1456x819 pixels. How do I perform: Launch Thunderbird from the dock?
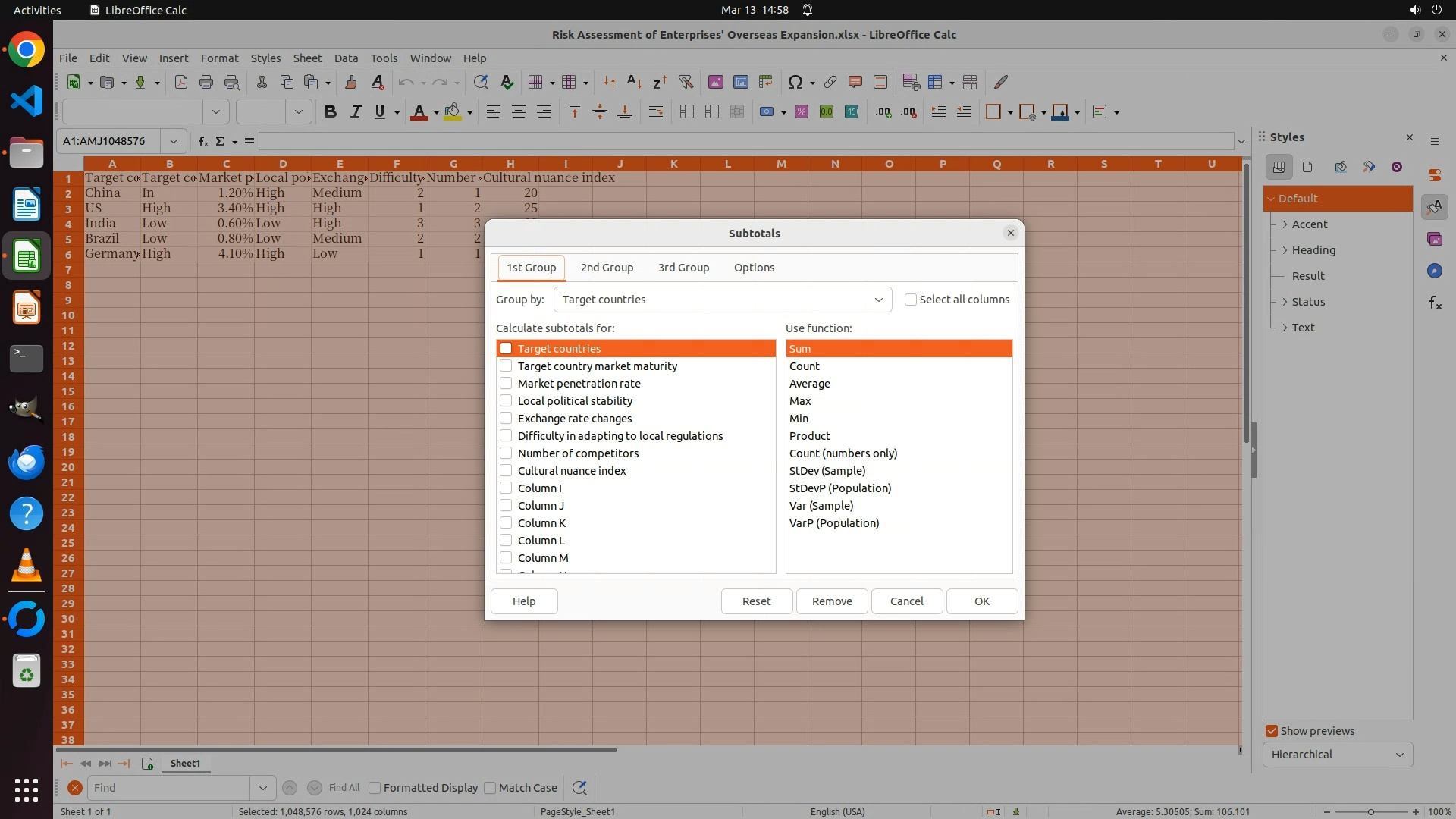tap(27, 462)
